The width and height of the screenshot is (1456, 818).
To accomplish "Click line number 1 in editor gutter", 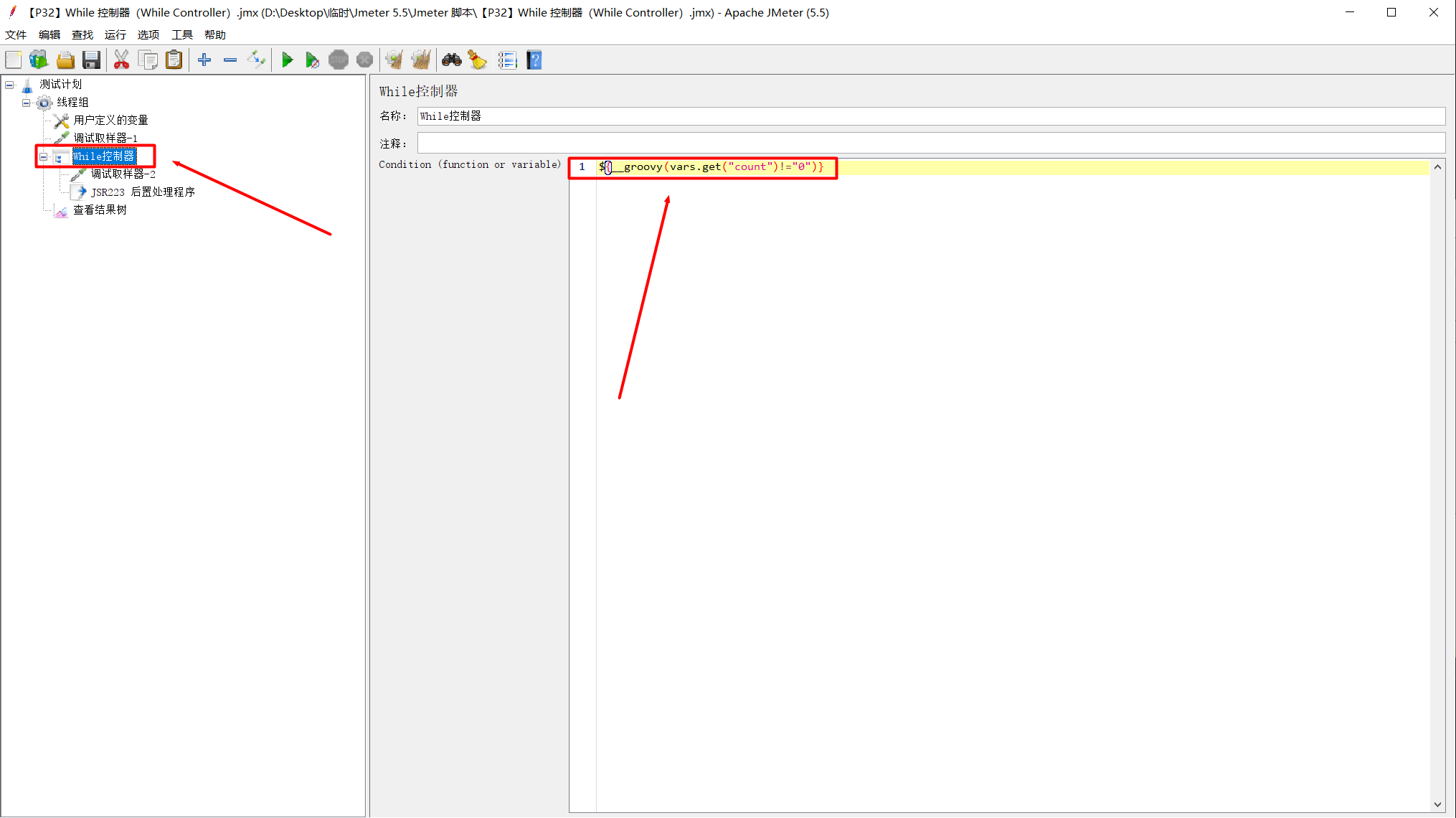I will click(x=582, y=167).
